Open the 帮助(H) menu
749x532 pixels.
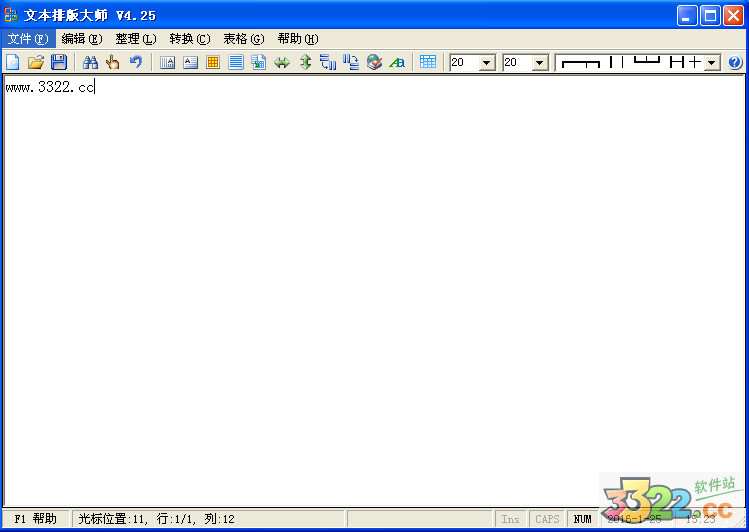pyautogui.click(x=298, y=39)
